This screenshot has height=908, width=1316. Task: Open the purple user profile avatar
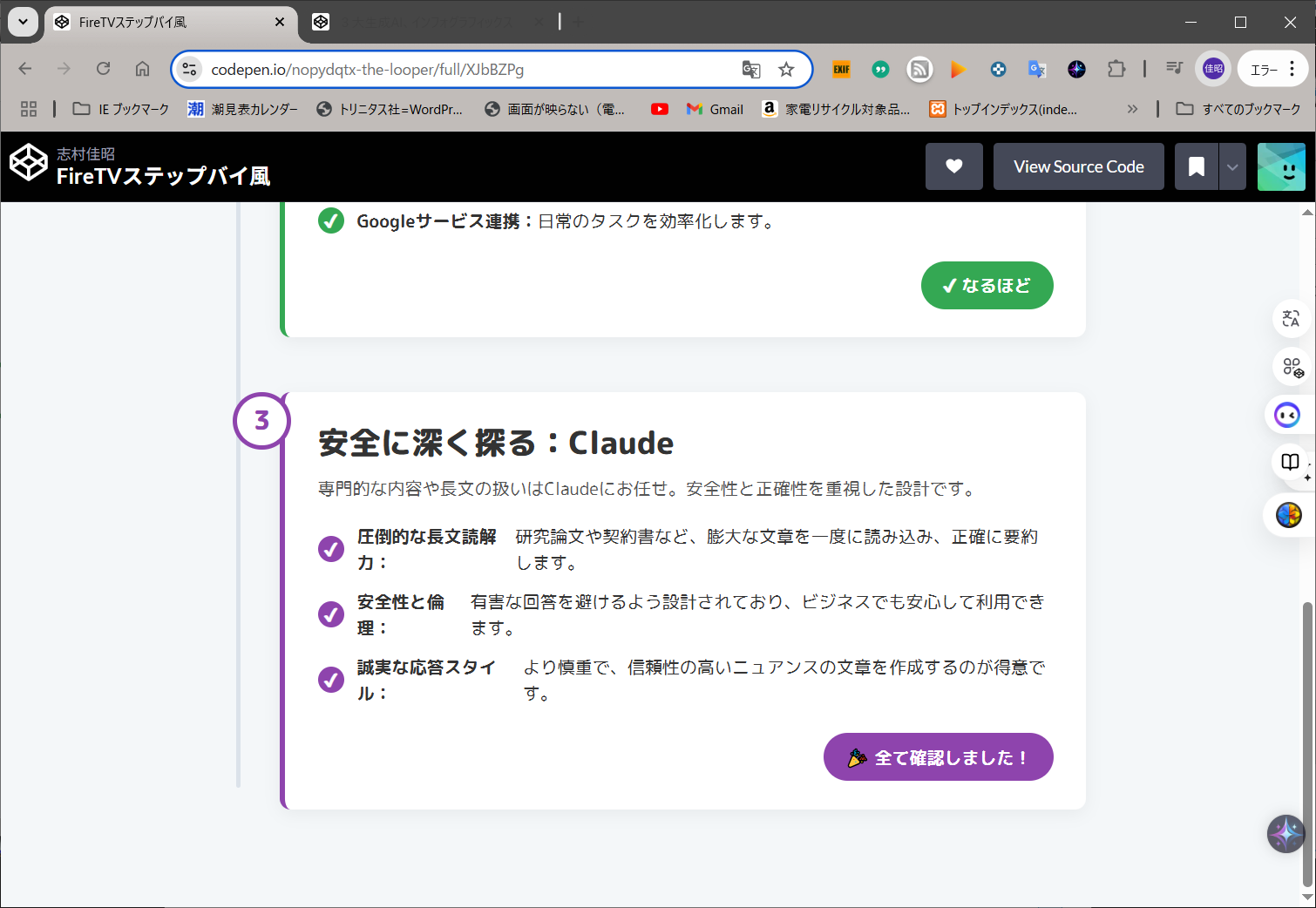pos(1213,69)
